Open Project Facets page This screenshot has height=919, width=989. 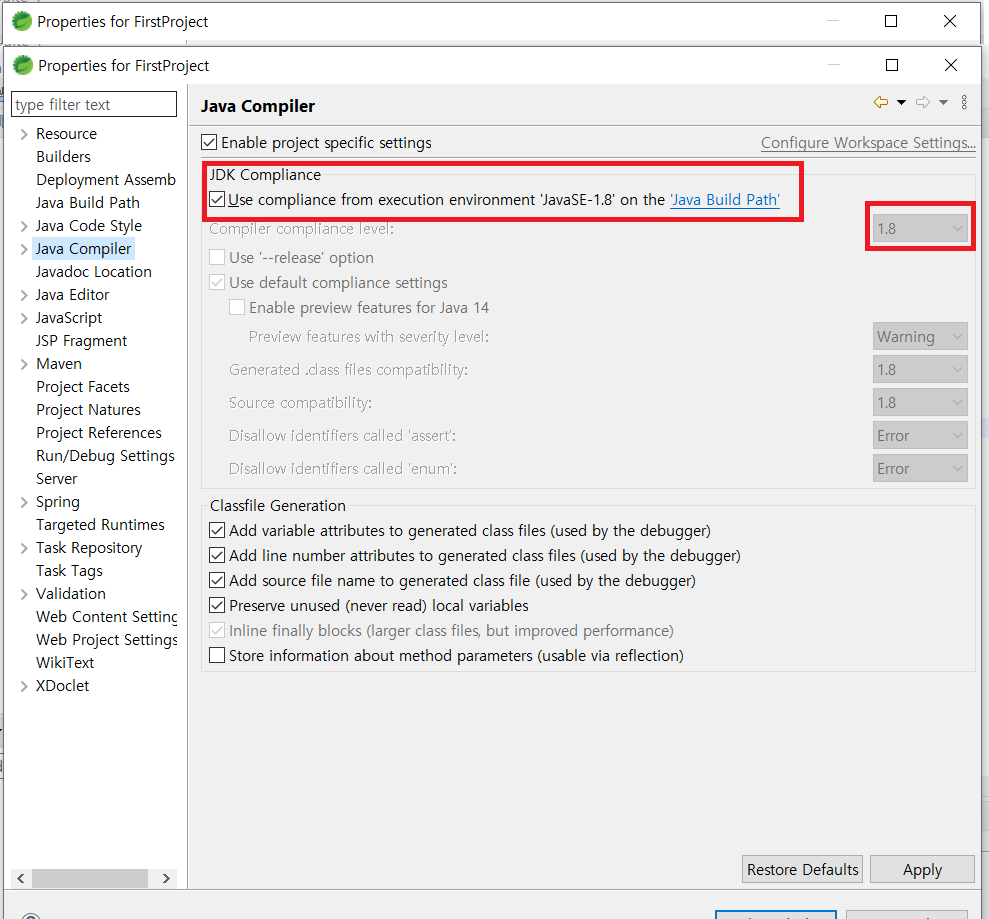pyautogui.click(x=83, y=387)
